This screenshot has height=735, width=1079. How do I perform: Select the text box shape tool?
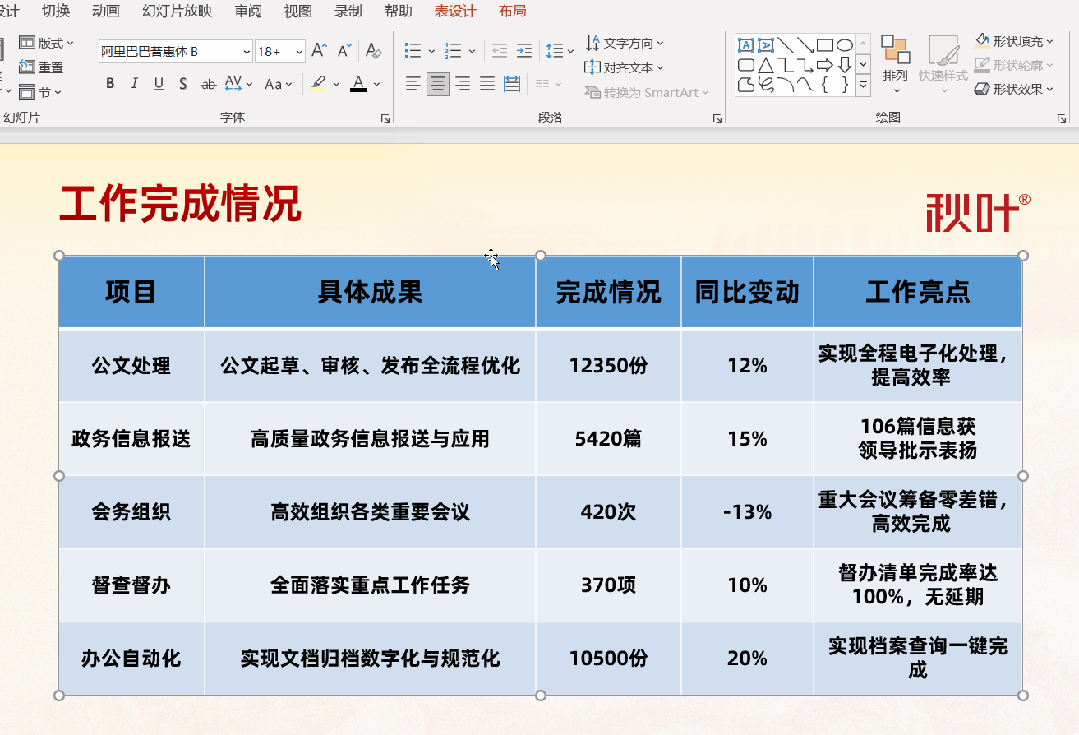[746, 45]
